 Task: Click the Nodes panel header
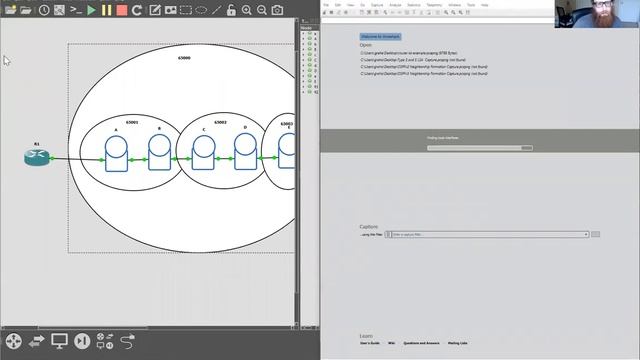click(x=309, y=28)
